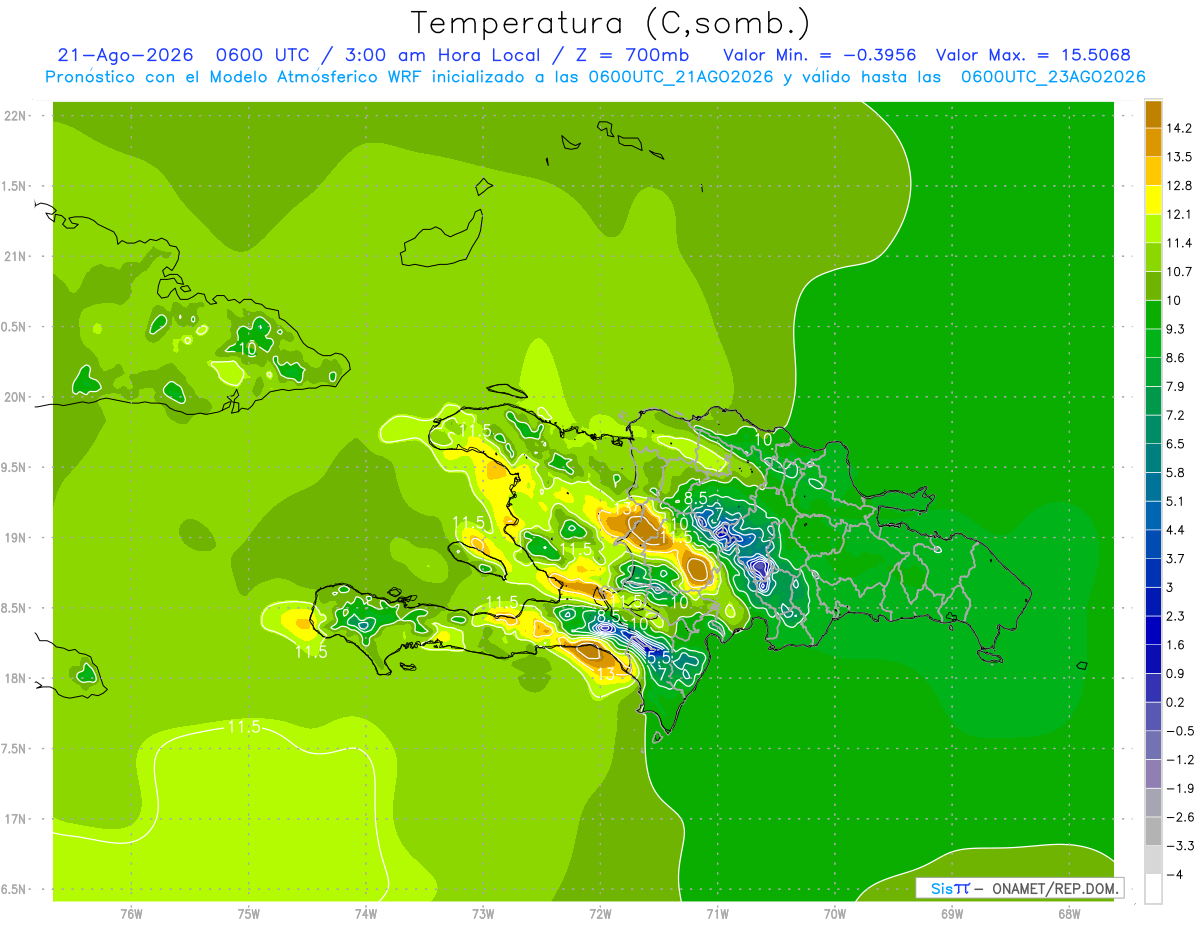This screenshot has width=1200, height=927.
Task: Click the -4 legend value
Action: [1176, 874]
